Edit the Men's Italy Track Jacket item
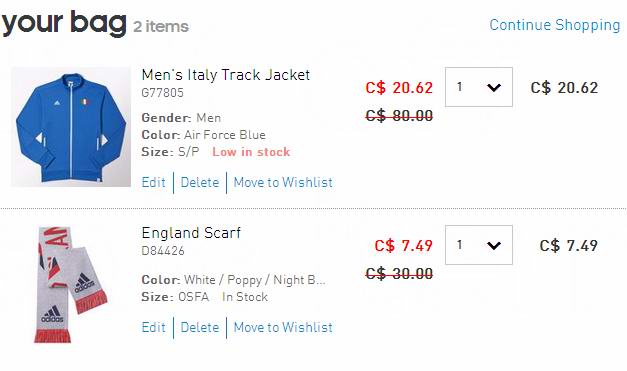The image size is (627, 371). pos(154,182)
